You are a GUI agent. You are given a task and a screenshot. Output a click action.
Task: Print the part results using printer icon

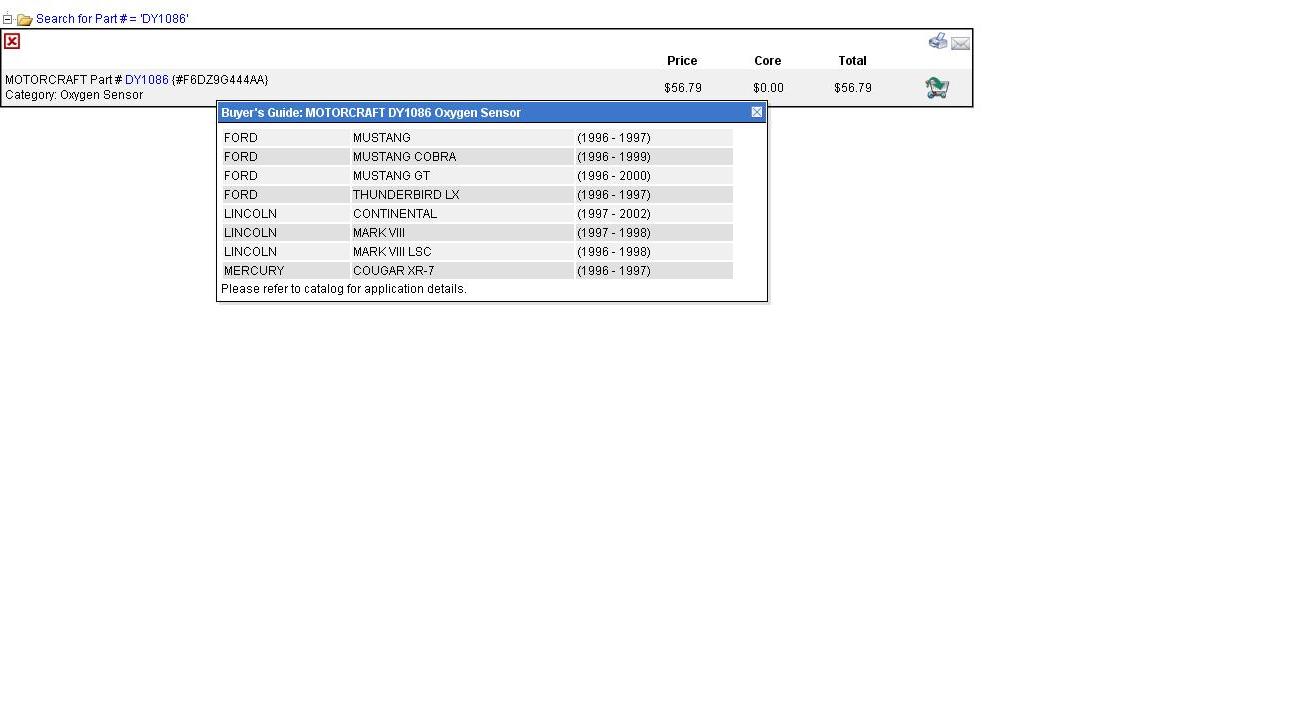(937, 41)
